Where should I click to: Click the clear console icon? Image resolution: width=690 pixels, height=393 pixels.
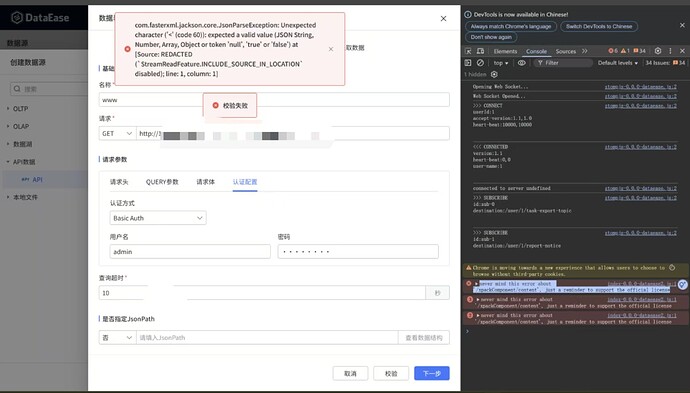point(481,63)
